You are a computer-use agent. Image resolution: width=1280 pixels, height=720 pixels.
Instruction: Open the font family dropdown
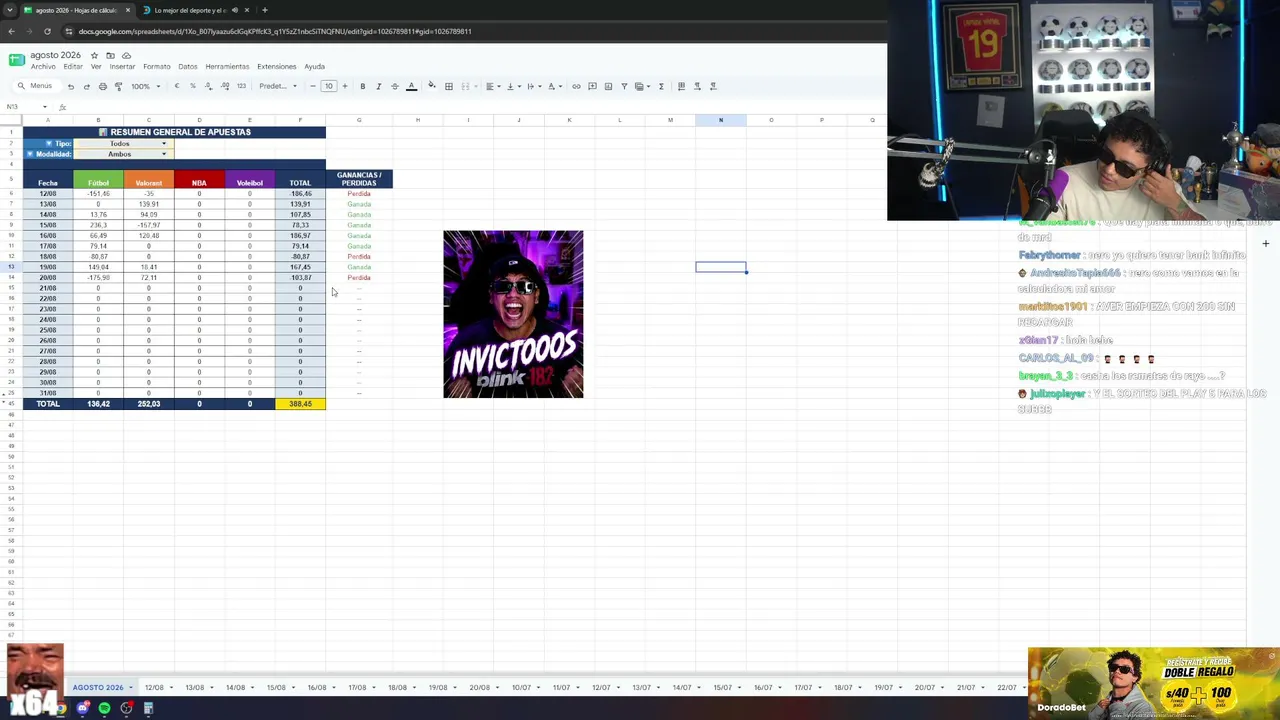pyautogui.click(x=278, y=86)
